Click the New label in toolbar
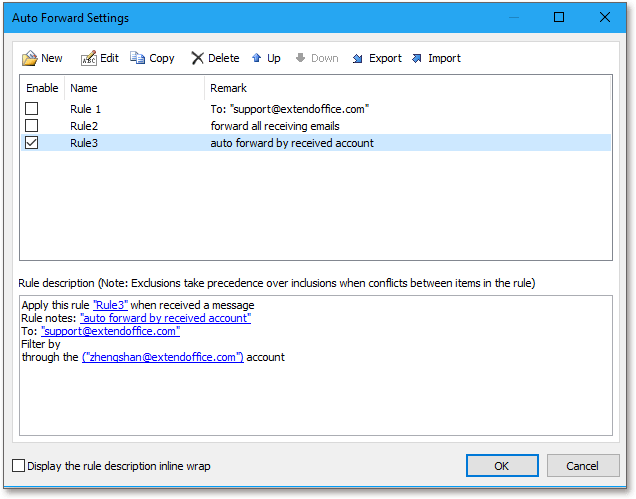Viewport: 636px width, 499px height. point(52,58)
